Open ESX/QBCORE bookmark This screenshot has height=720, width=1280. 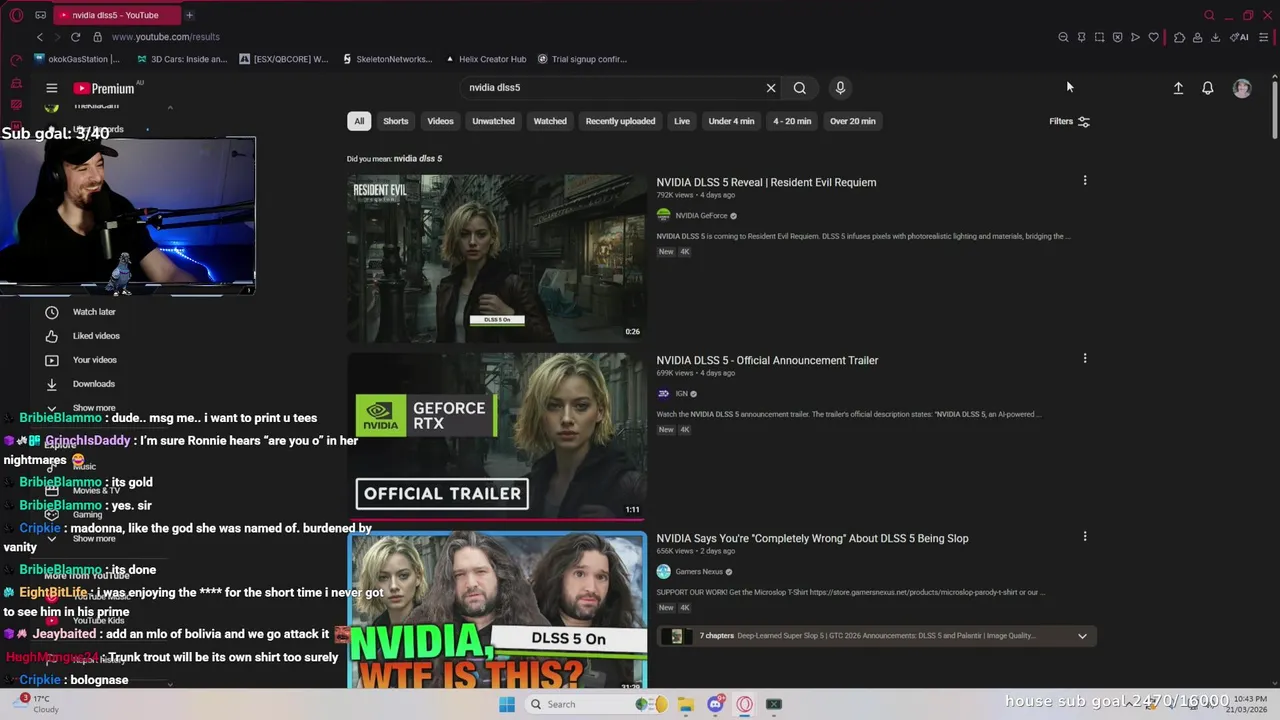(x=283, y=59)
